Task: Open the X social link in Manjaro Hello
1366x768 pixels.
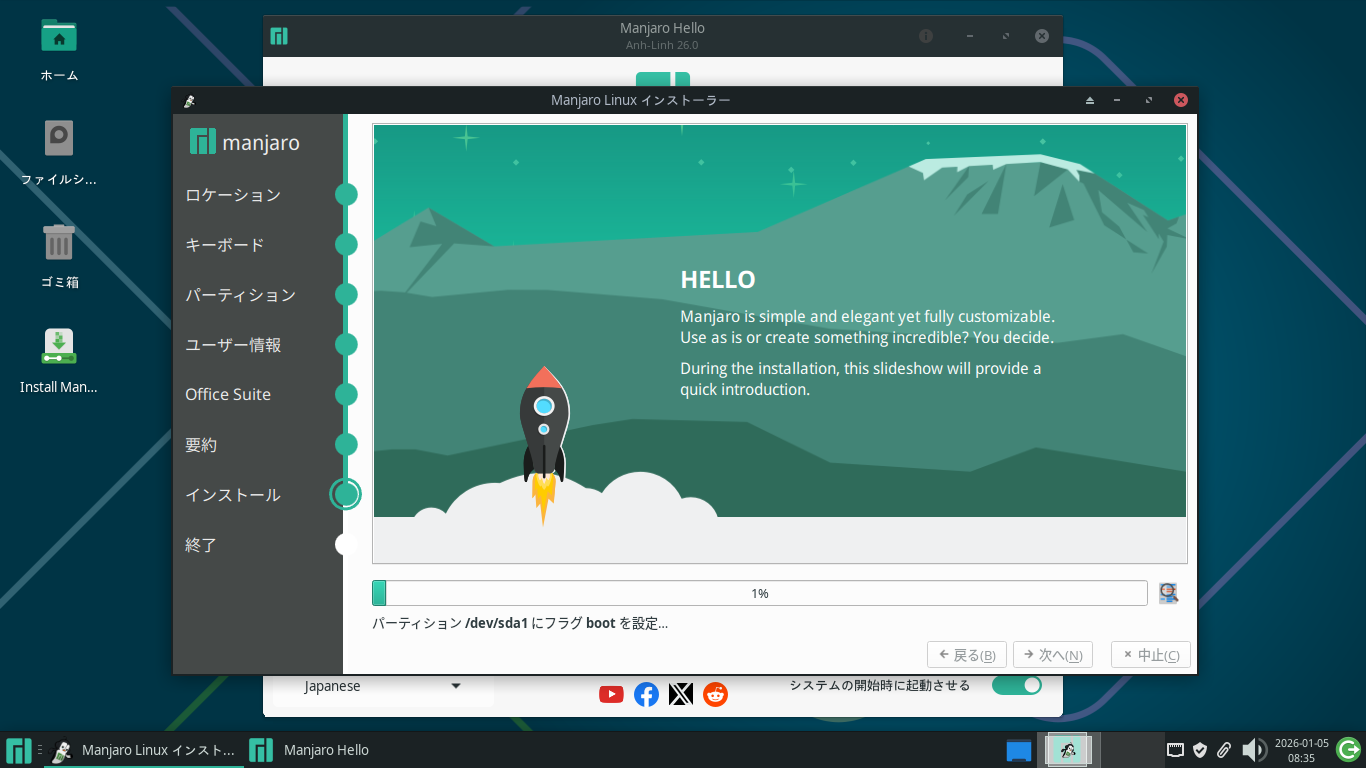Action: 681,694
